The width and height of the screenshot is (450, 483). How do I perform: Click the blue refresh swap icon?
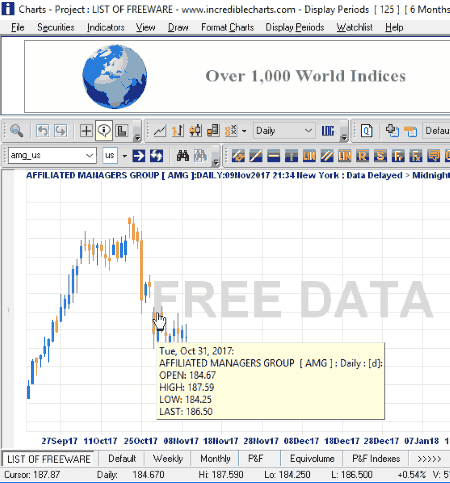click(x=156, y=156)
